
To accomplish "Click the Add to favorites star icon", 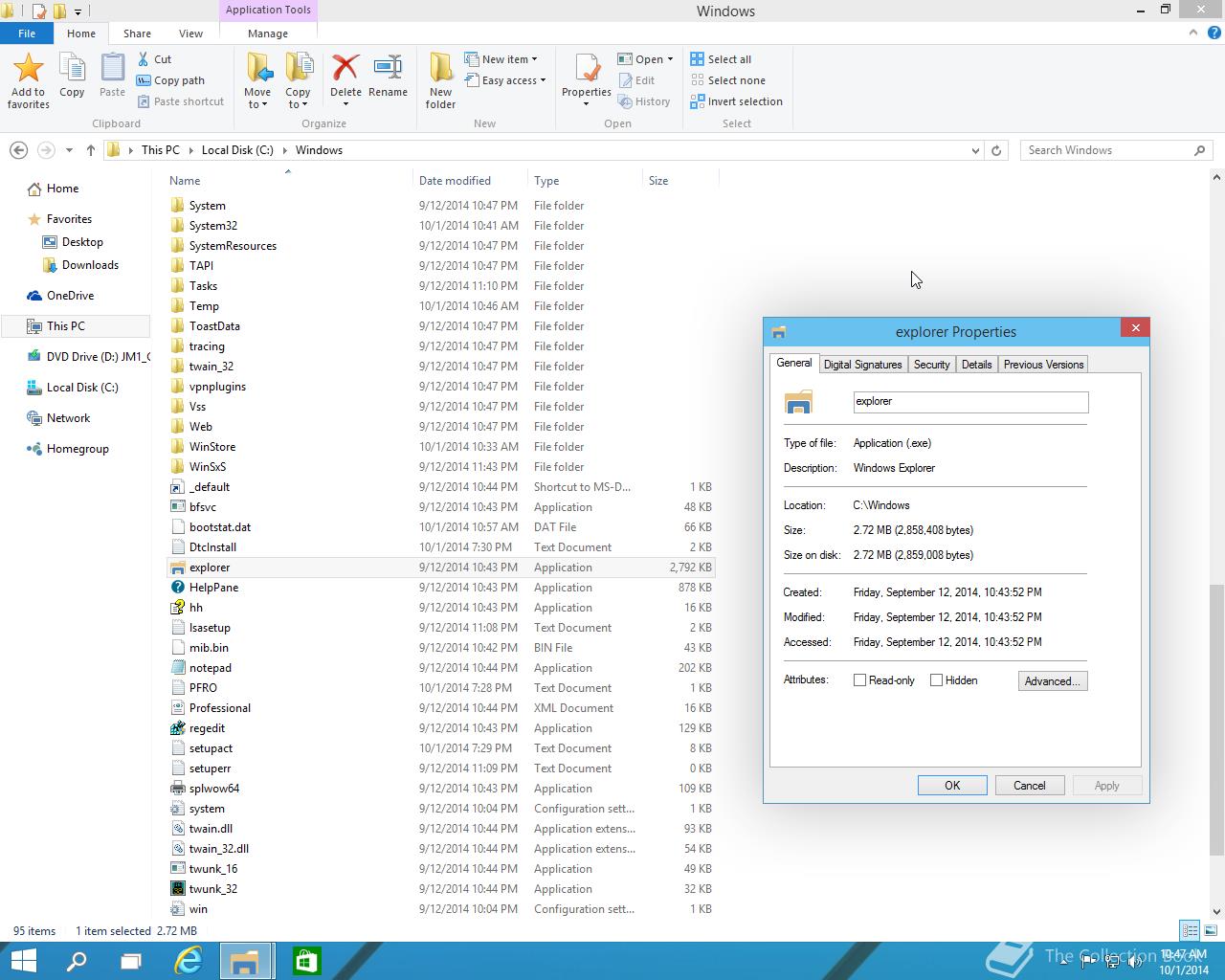I will tap(28, 68).
